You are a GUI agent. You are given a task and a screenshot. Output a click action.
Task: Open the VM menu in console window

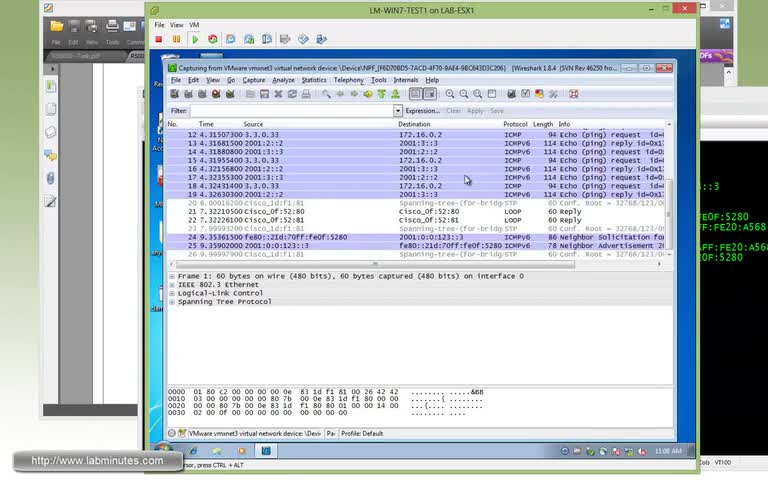pyautogui.click(x=194, y=24)
